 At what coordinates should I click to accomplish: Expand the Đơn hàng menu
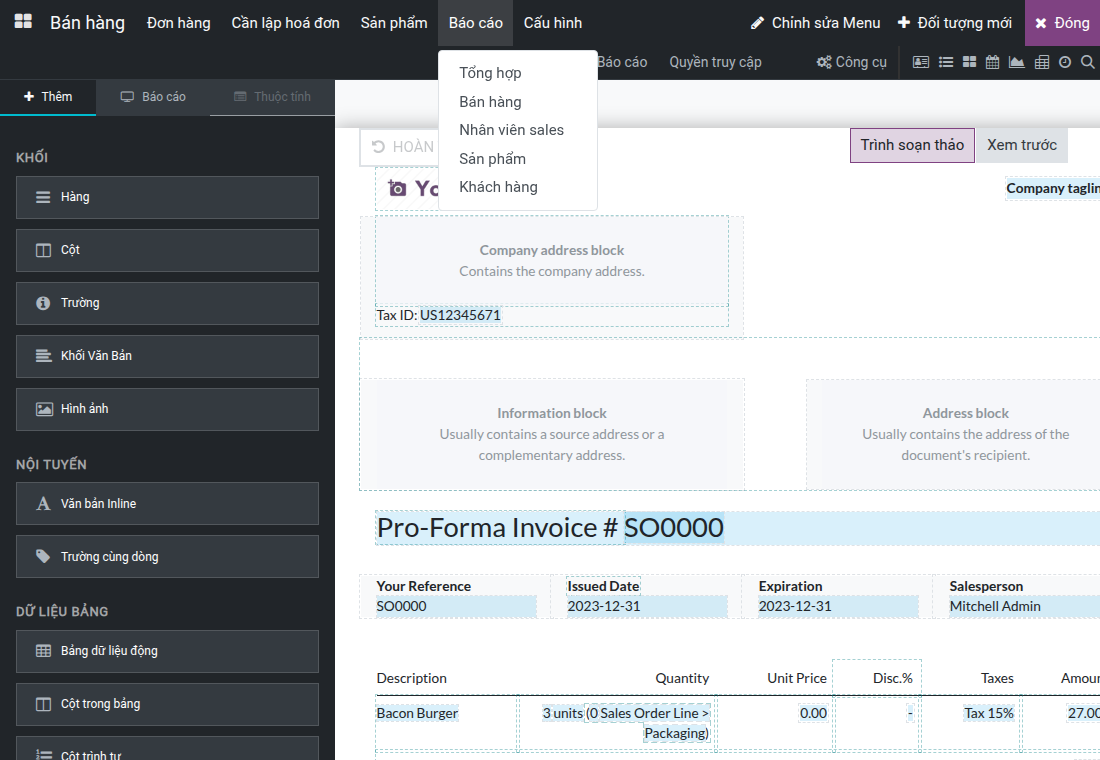(x=179, y=23)
